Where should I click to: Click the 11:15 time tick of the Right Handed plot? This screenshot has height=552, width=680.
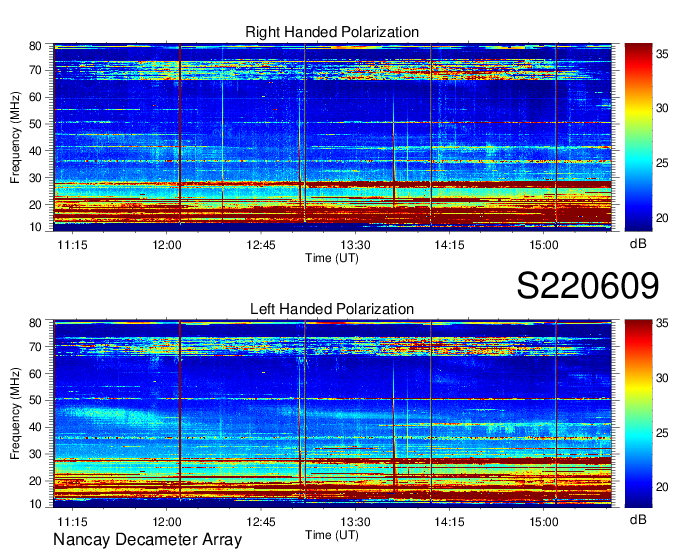click(72, 245)
